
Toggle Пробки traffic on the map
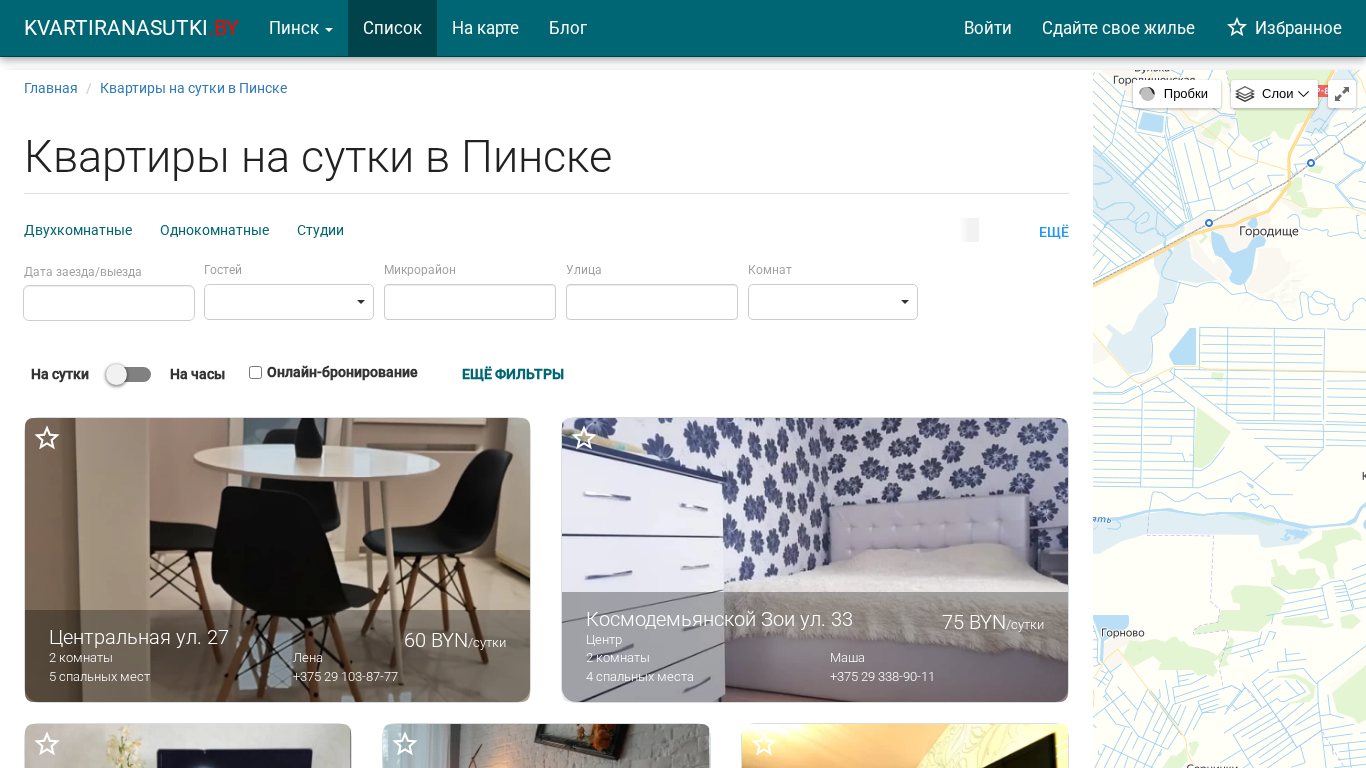point(1175,94)
